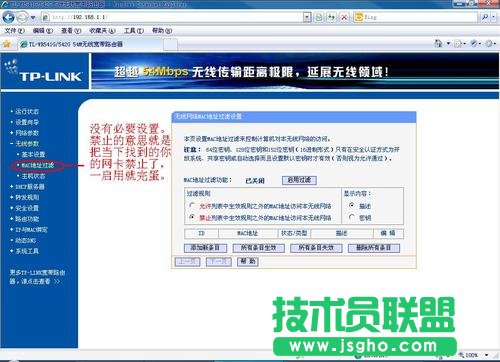Open 设置向导 in the sidebar
Screen dimensions: 500x362
pyautogui.click(x=27, y=122)
